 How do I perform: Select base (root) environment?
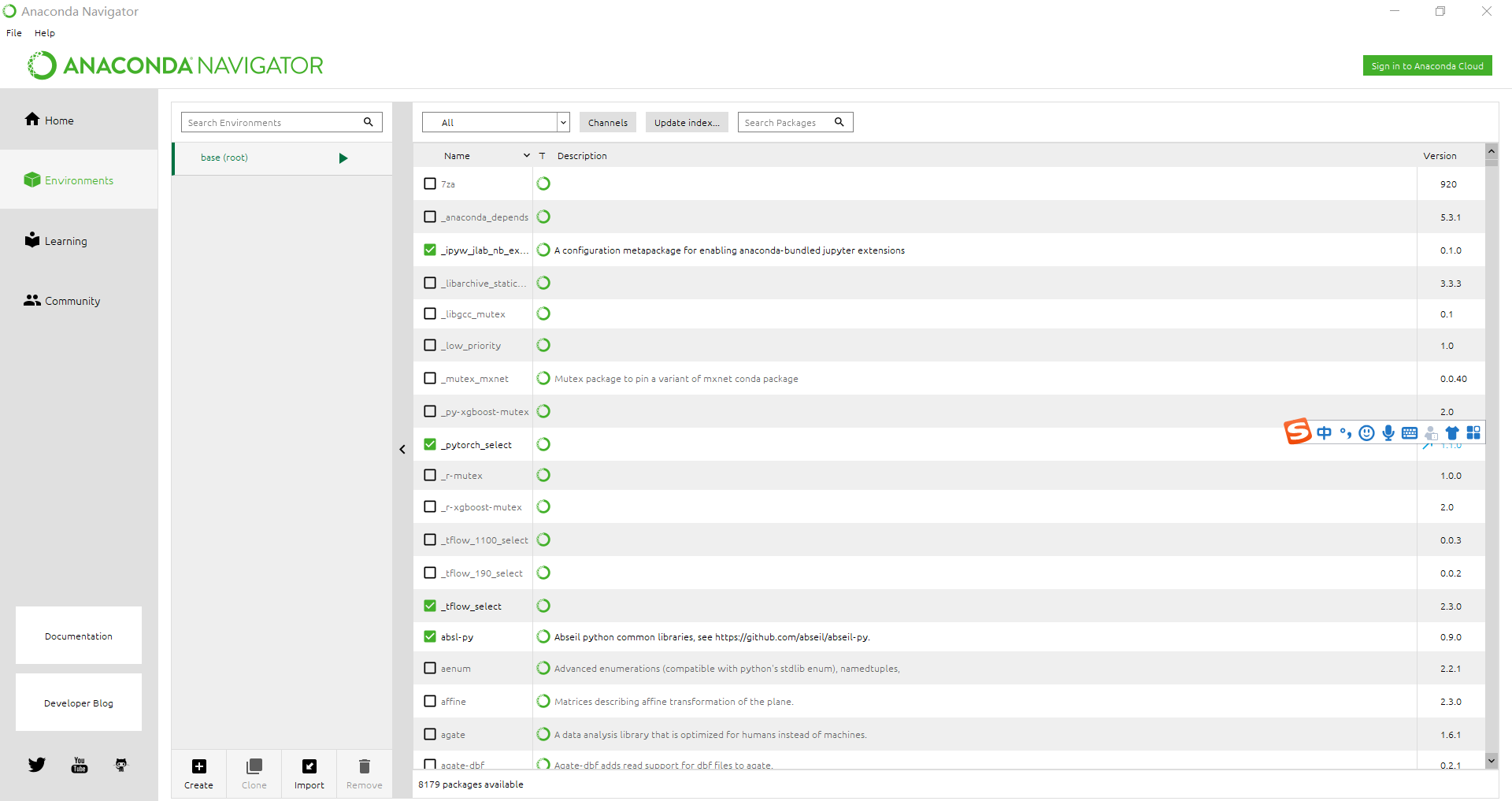click(x=282, y=158)
